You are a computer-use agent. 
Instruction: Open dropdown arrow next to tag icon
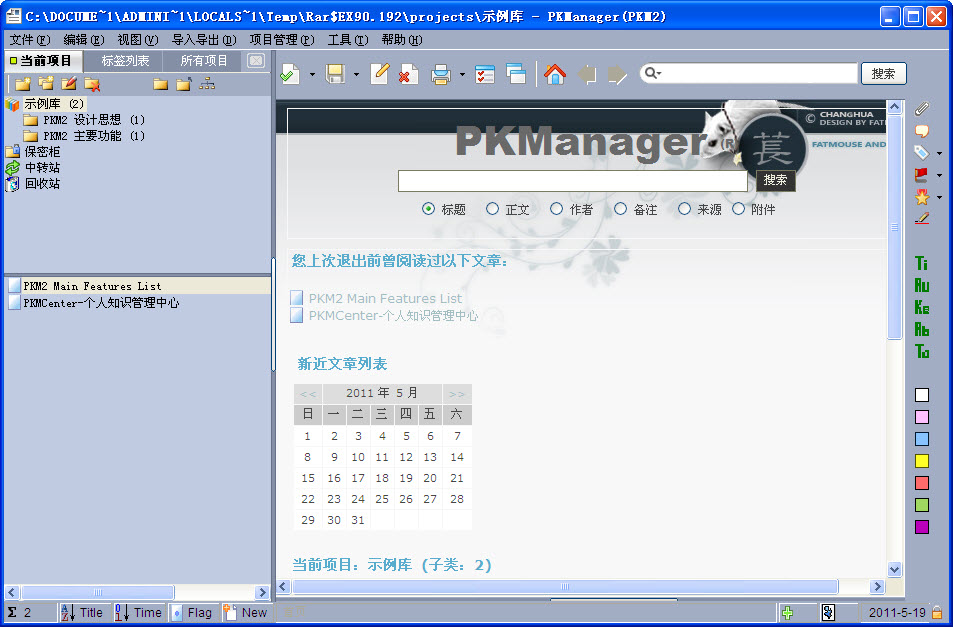click(940, 154)
